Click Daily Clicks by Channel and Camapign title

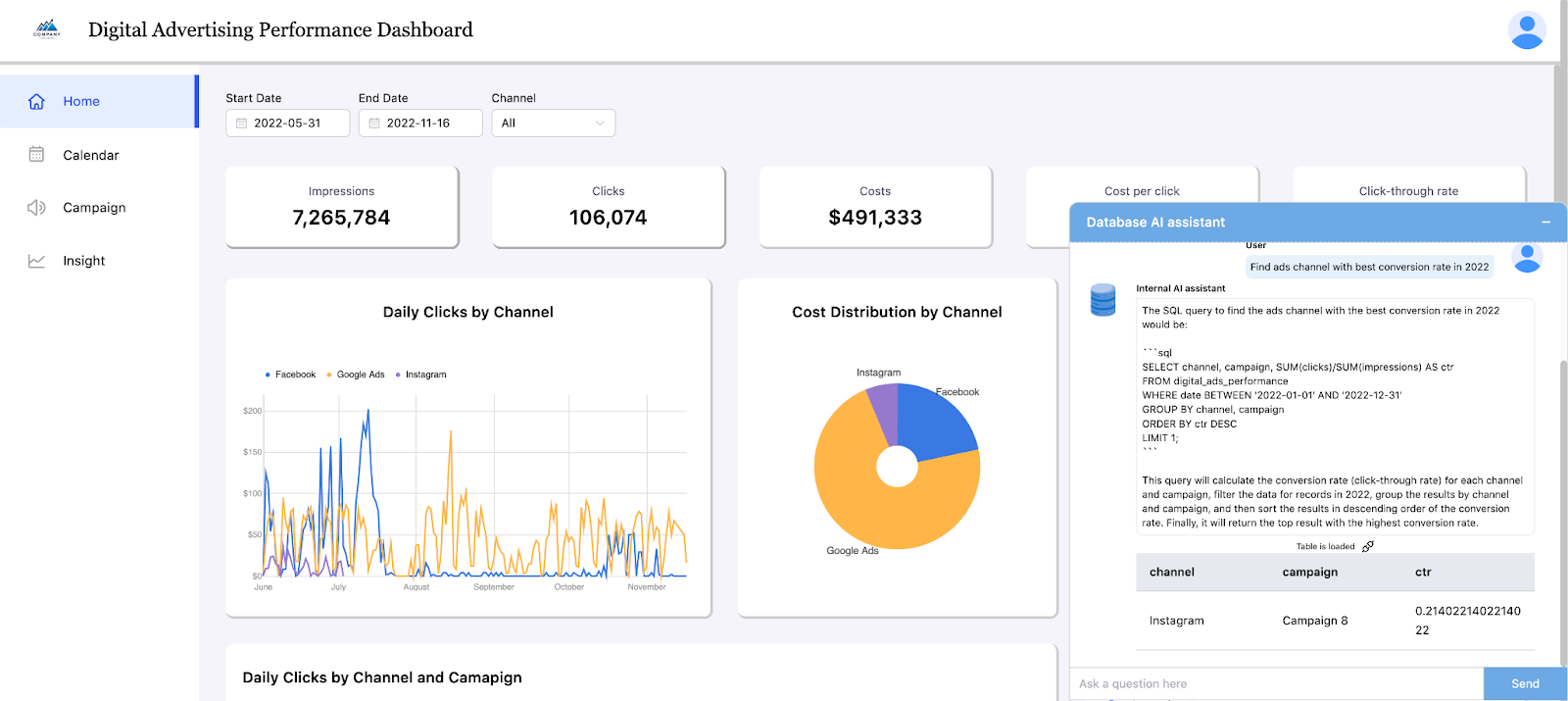click(x=382, y=677)
